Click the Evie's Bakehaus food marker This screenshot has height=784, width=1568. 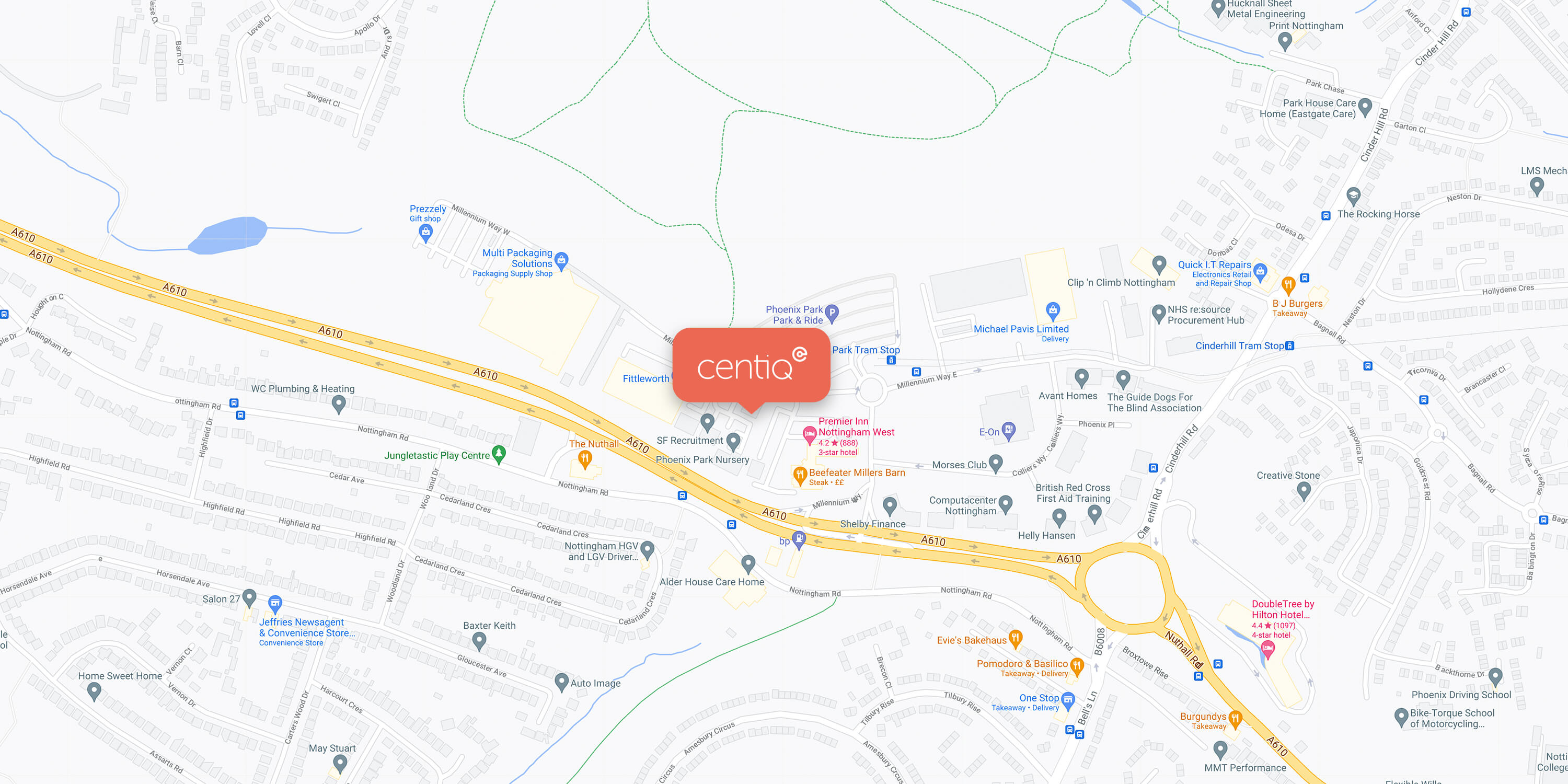click(1014, 639)
